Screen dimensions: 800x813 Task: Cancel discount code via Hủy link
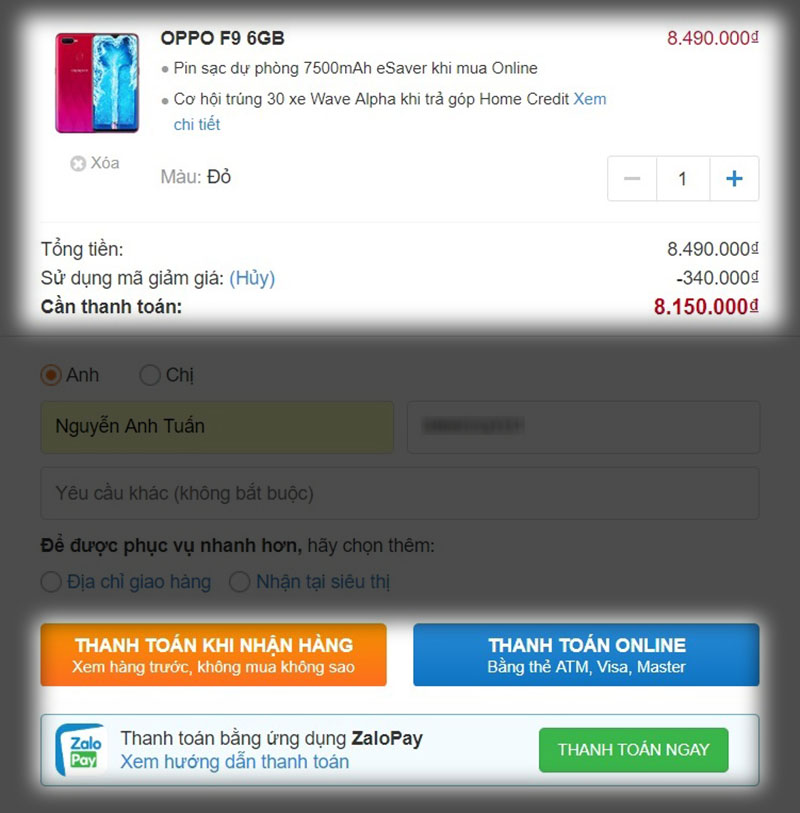tap(252, 278)
